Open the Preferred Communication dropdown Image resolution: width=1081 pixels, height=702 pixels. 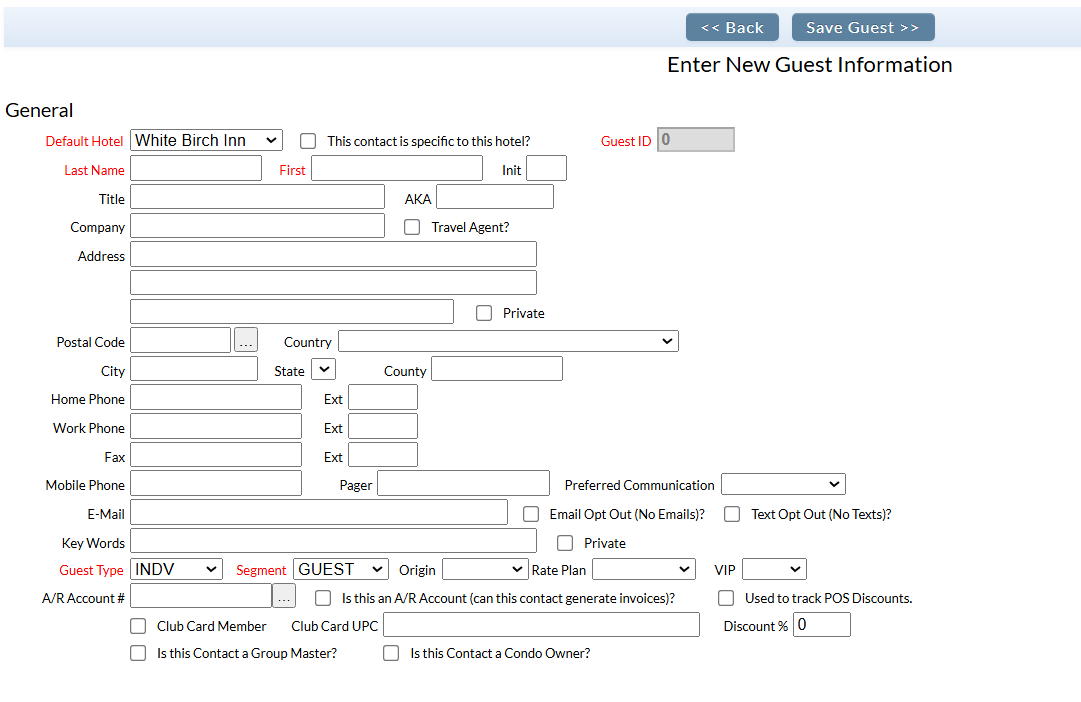(x=783, y=485)
